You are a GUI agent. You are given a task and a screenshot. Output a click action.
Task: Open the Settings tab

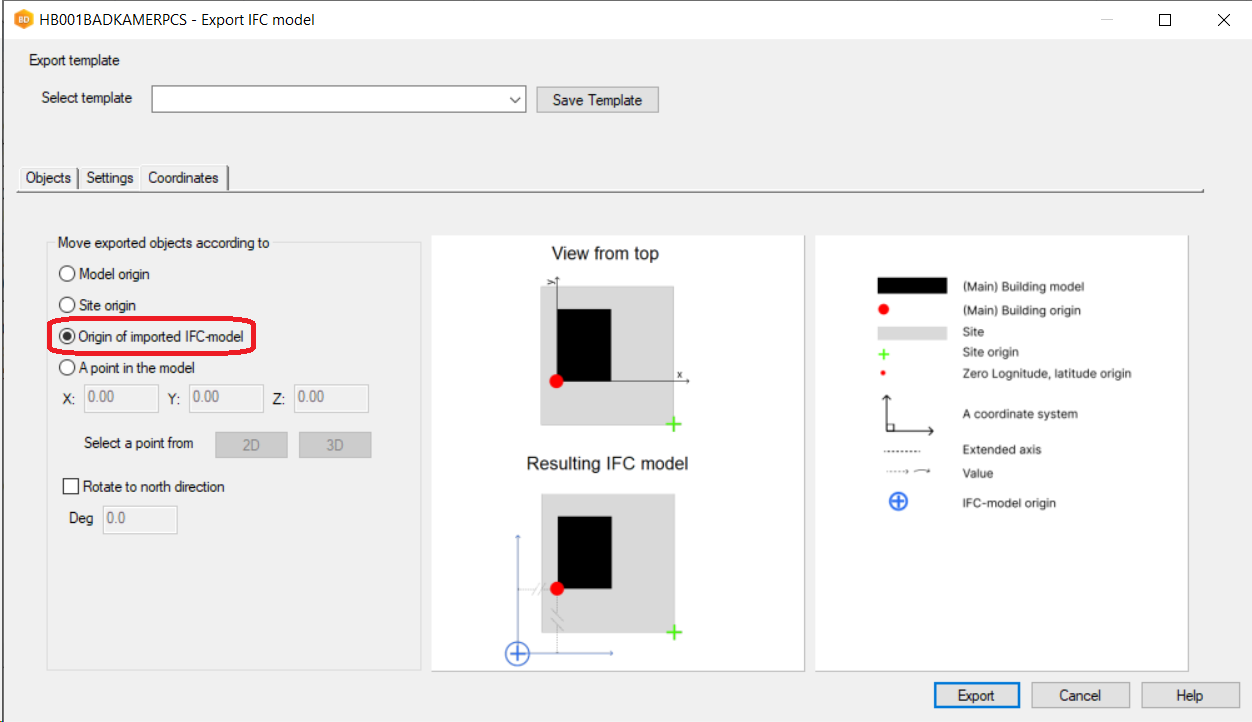[x=110, y=177]
